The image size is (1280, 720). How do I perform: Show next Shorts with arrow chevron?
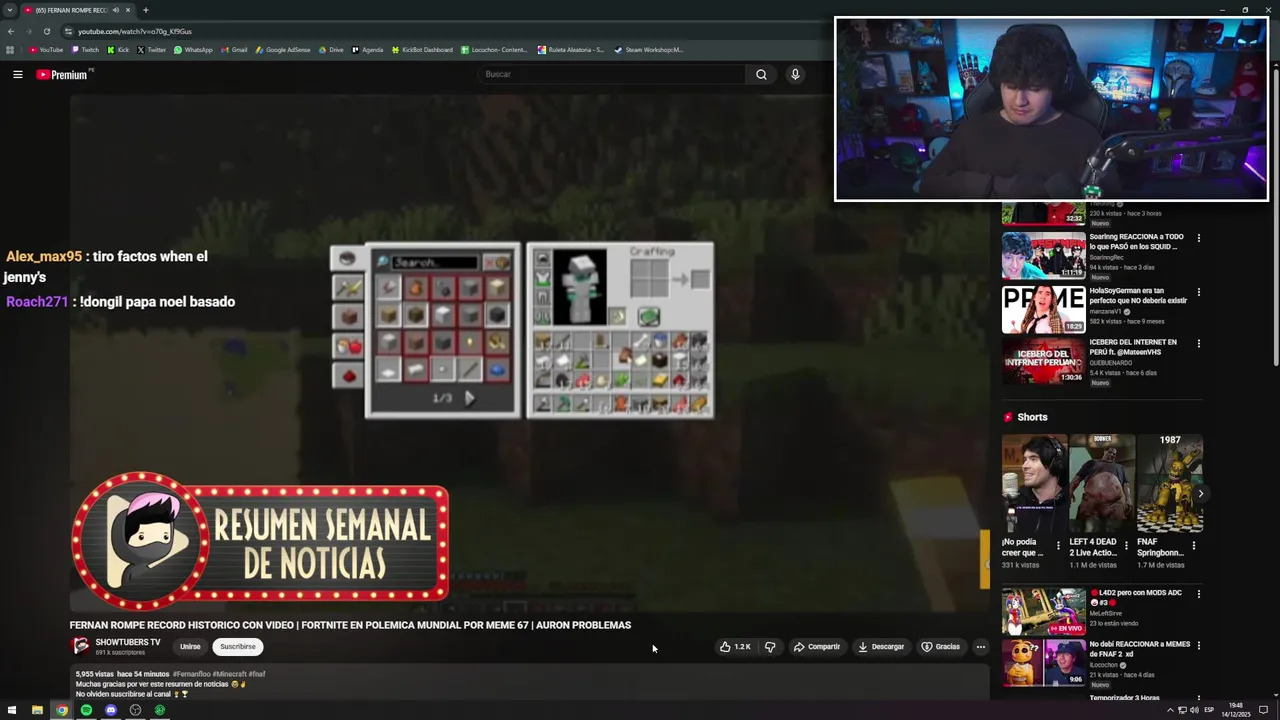(x=1200, y=493)
